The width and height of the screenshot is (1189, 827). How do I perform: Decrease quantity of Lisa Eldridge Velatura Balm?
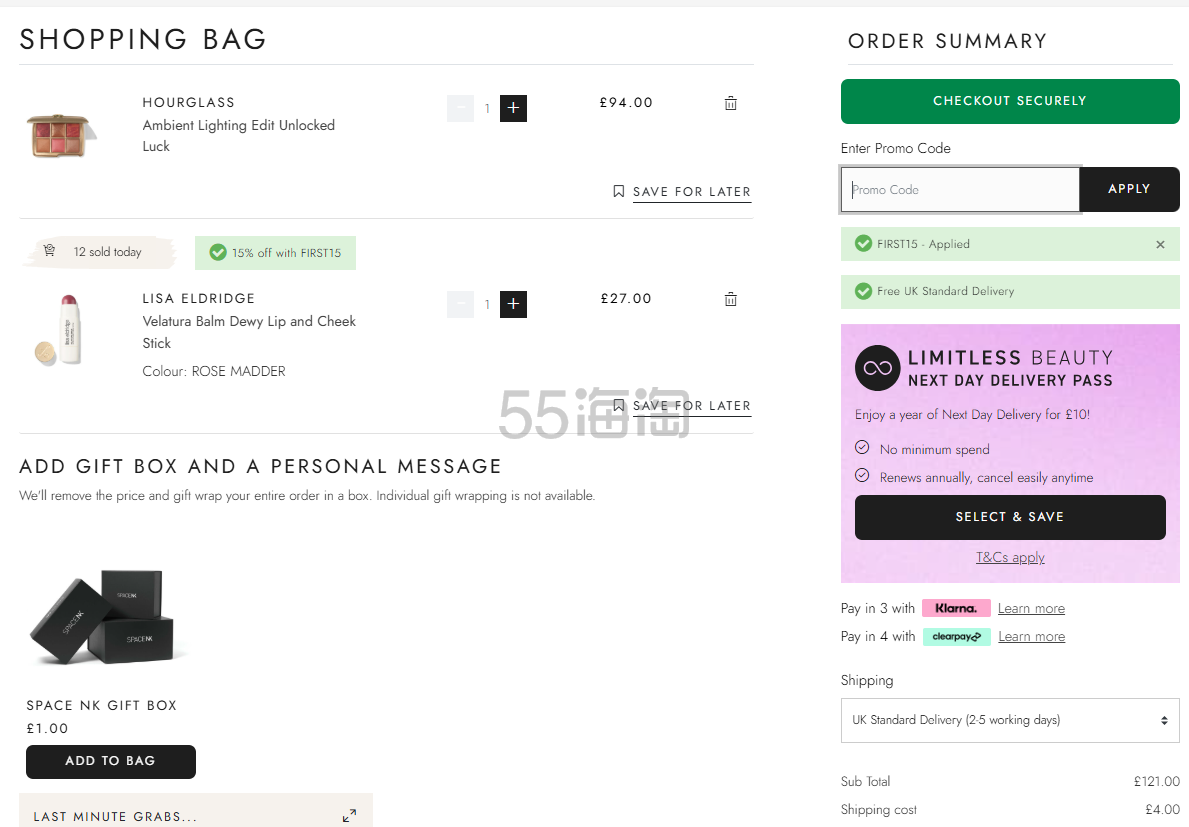(460, 305)
